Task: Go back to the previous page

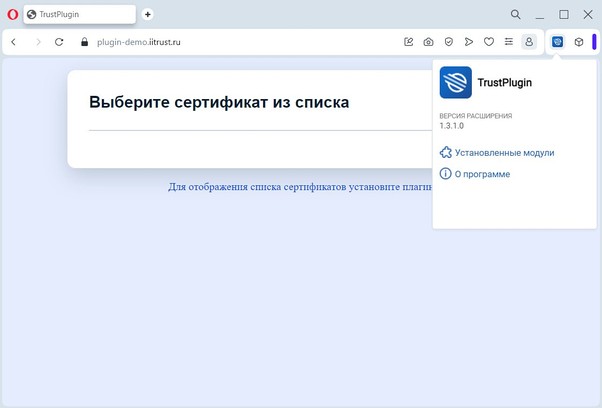Action: pyautogui.click(x=14, y=42)
